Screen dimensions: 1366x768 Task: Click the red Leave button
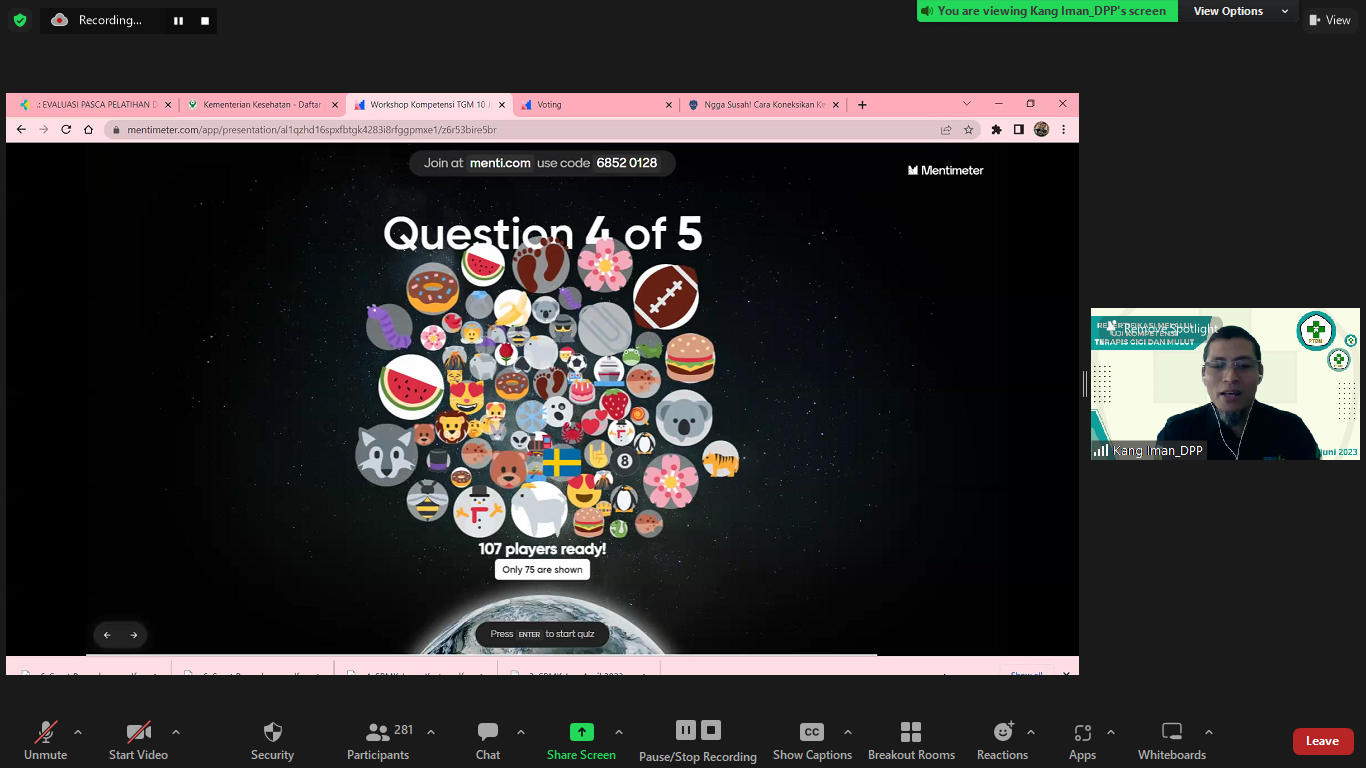pos(1322,741)
